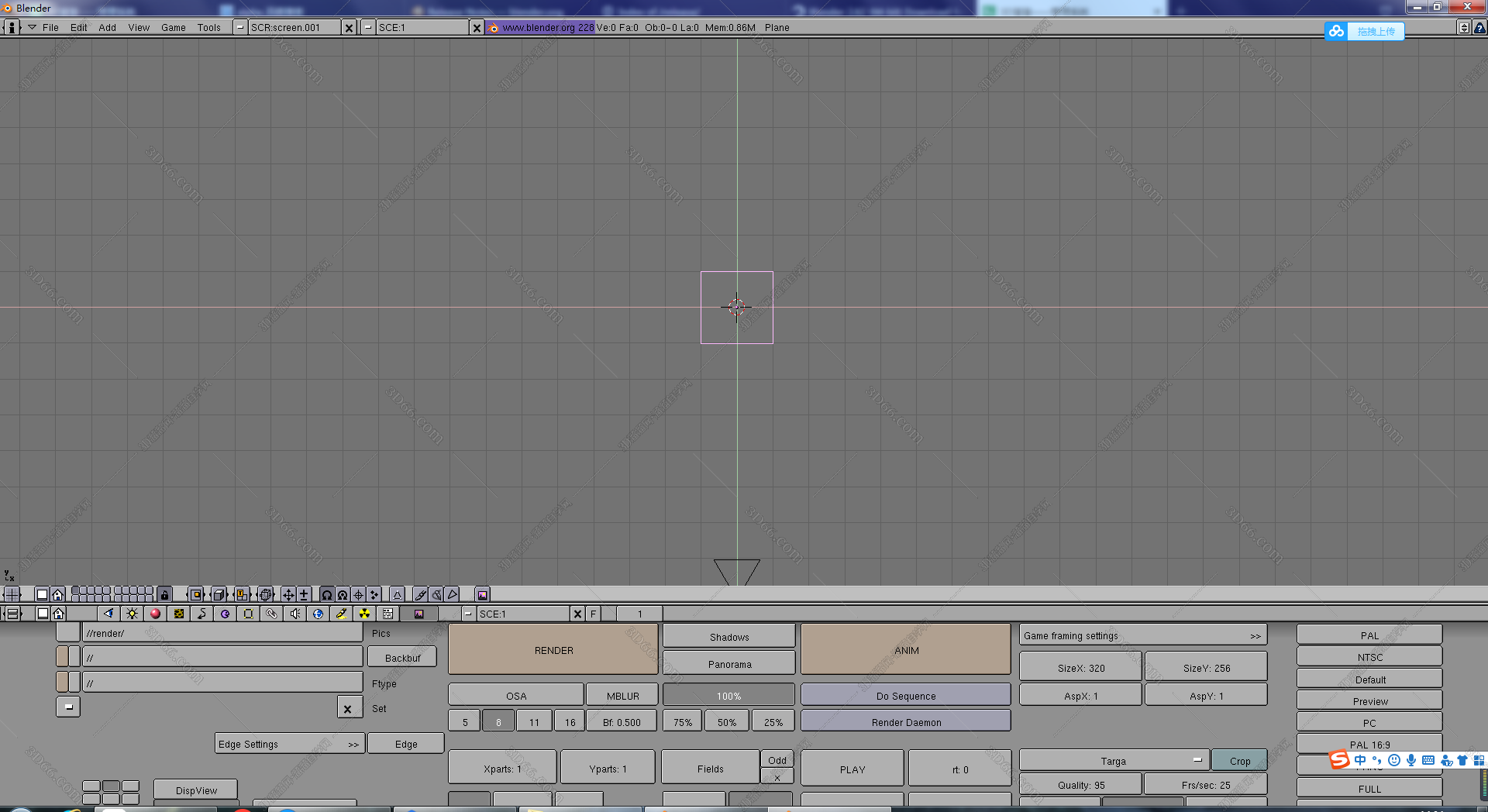Click the radiosity buttons yellow hazard icon
Screen dimensions: 1488x812
pyautogui.click(x=364, y=614)
